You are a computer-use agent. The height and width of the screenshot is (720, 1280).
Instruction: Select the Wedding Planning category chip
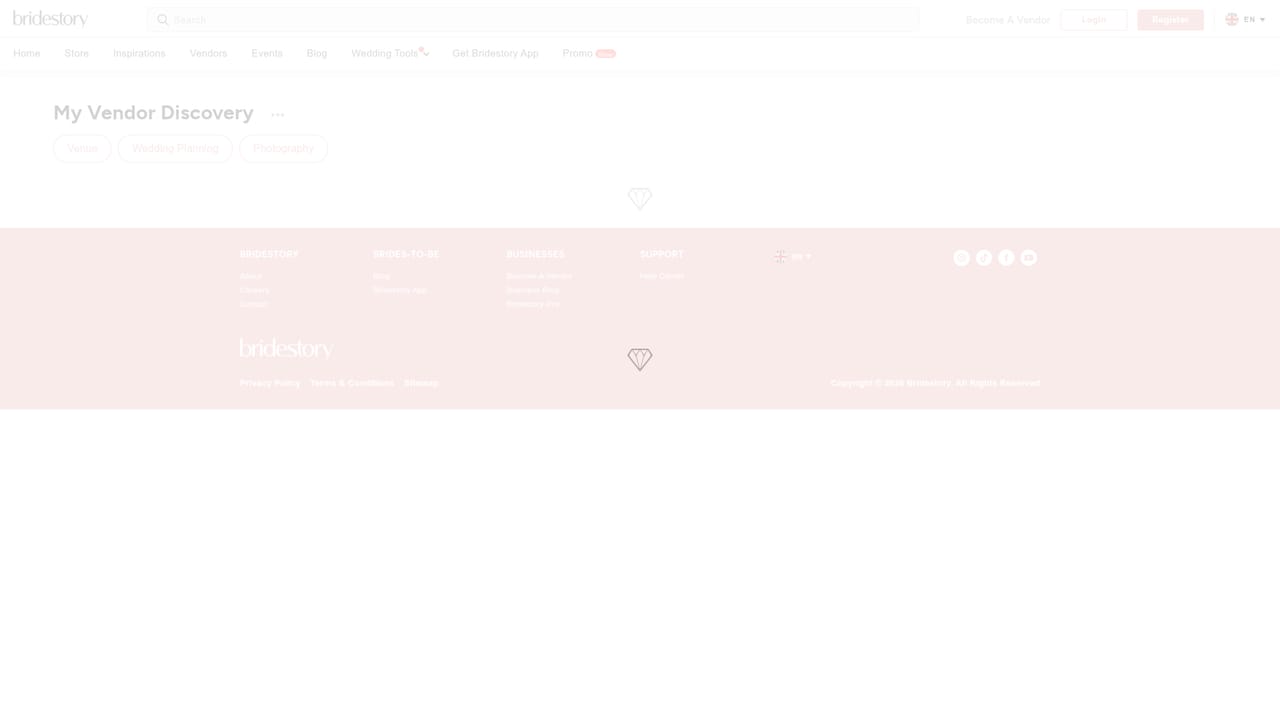pyautogui.click(x=175, y=148)
